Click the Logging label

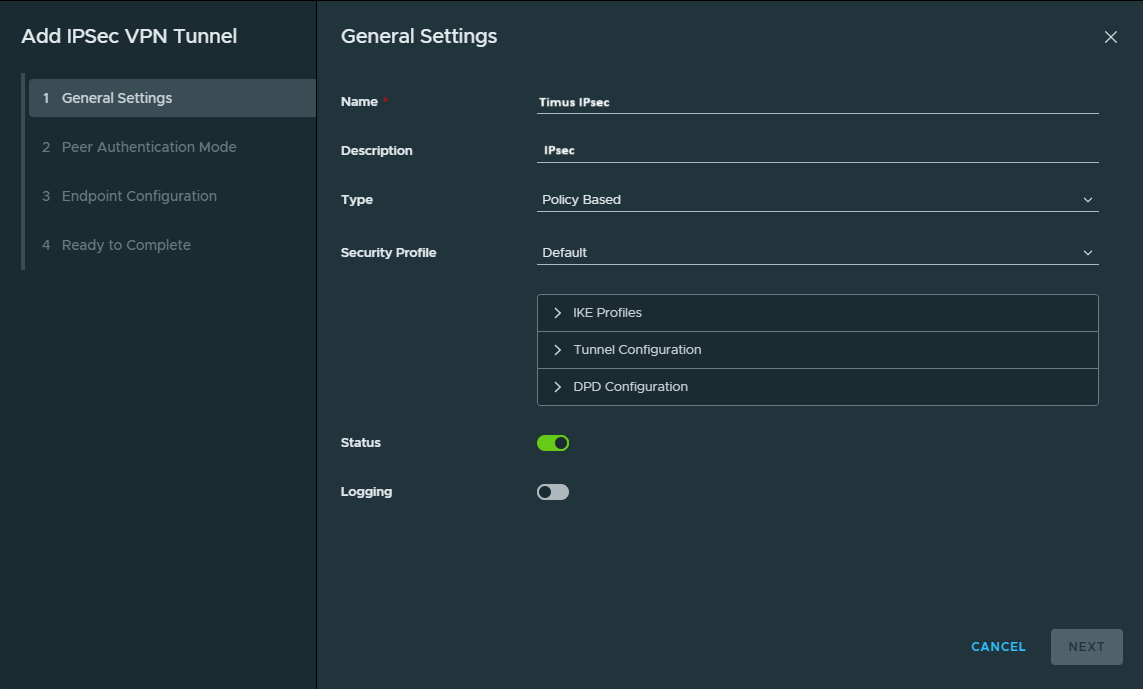click(x=366, y=492)
